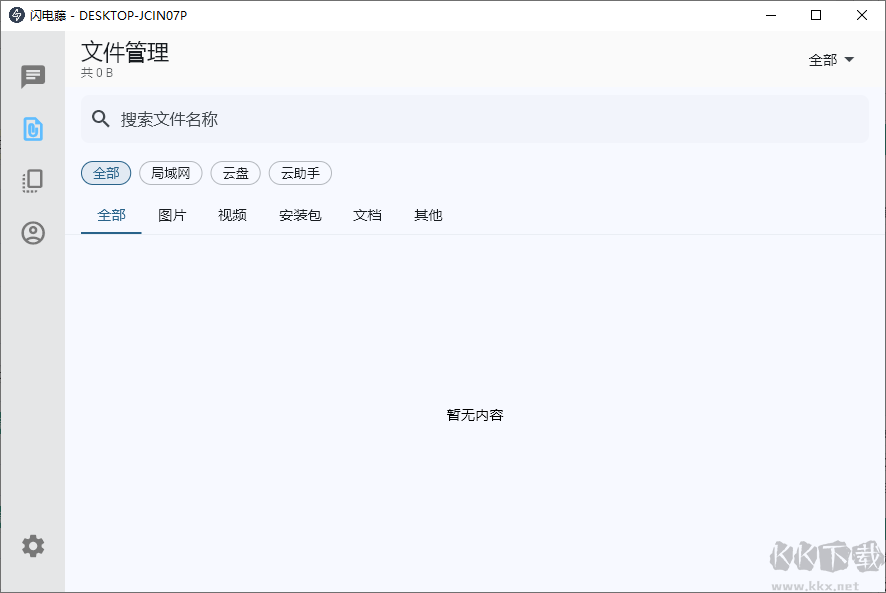This screenshot has width=886, height=593.
Task: Switch to the 视频 tab
Action: pyautogui.click(x=232, y=215)
